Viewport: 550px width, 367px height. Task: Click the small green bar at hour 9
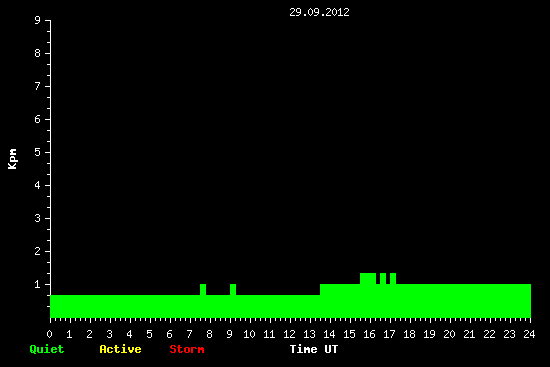(x=233, y=289)
